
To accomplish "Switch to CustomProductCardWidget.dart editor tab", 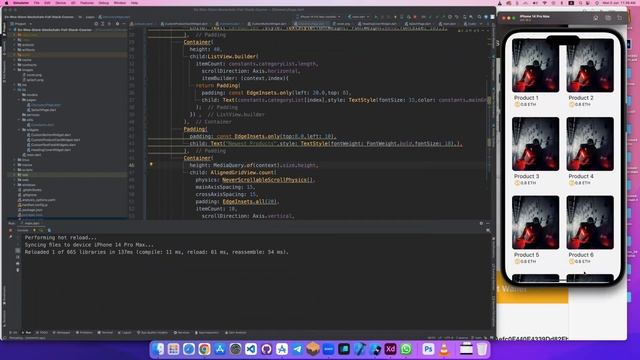I will pos(184,24).
